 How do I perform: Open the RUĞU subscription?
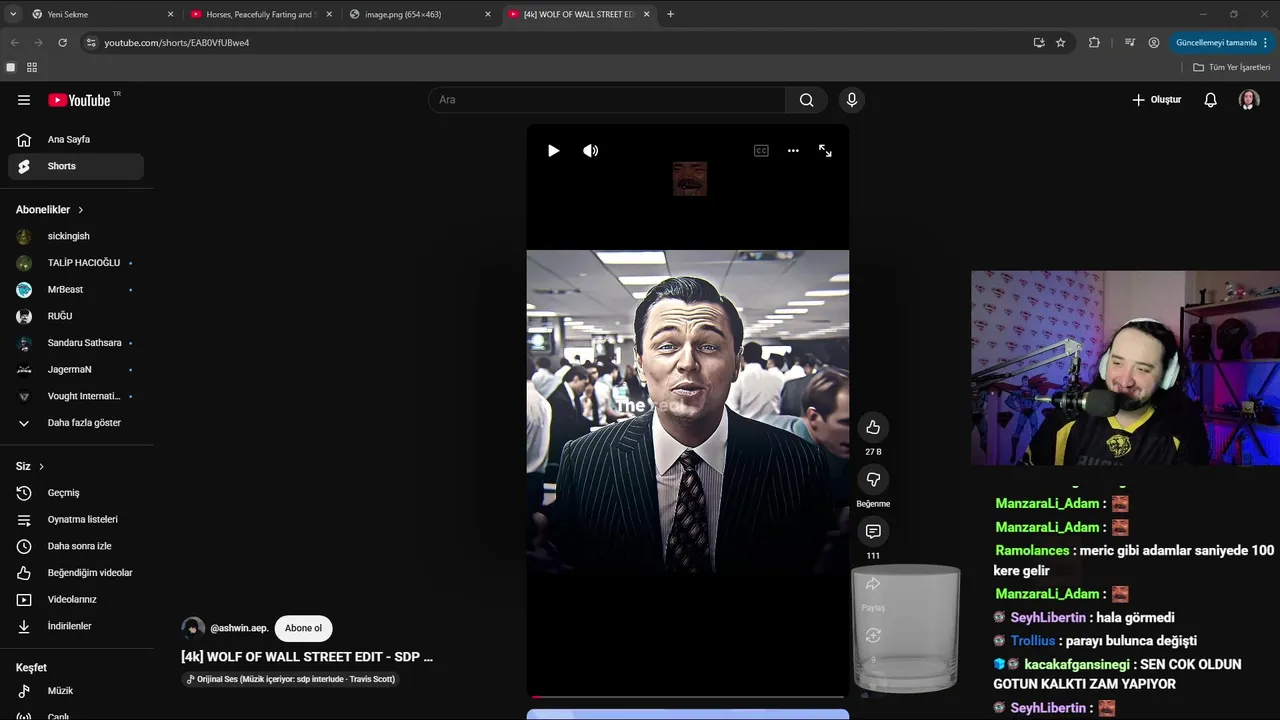click(x=76, y=316)
